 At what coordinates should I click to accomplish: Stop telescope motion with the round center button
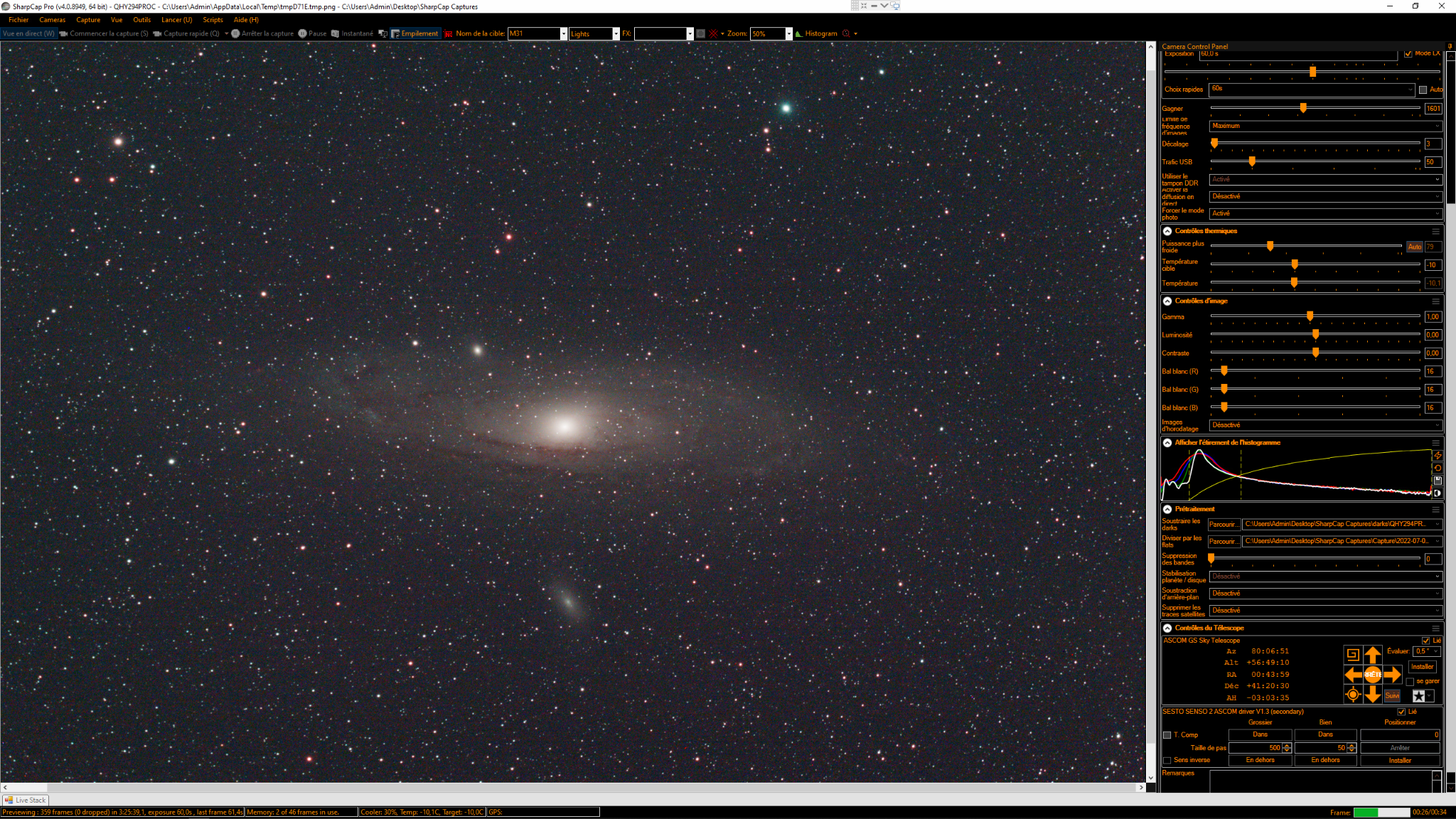pos(1373,674)
